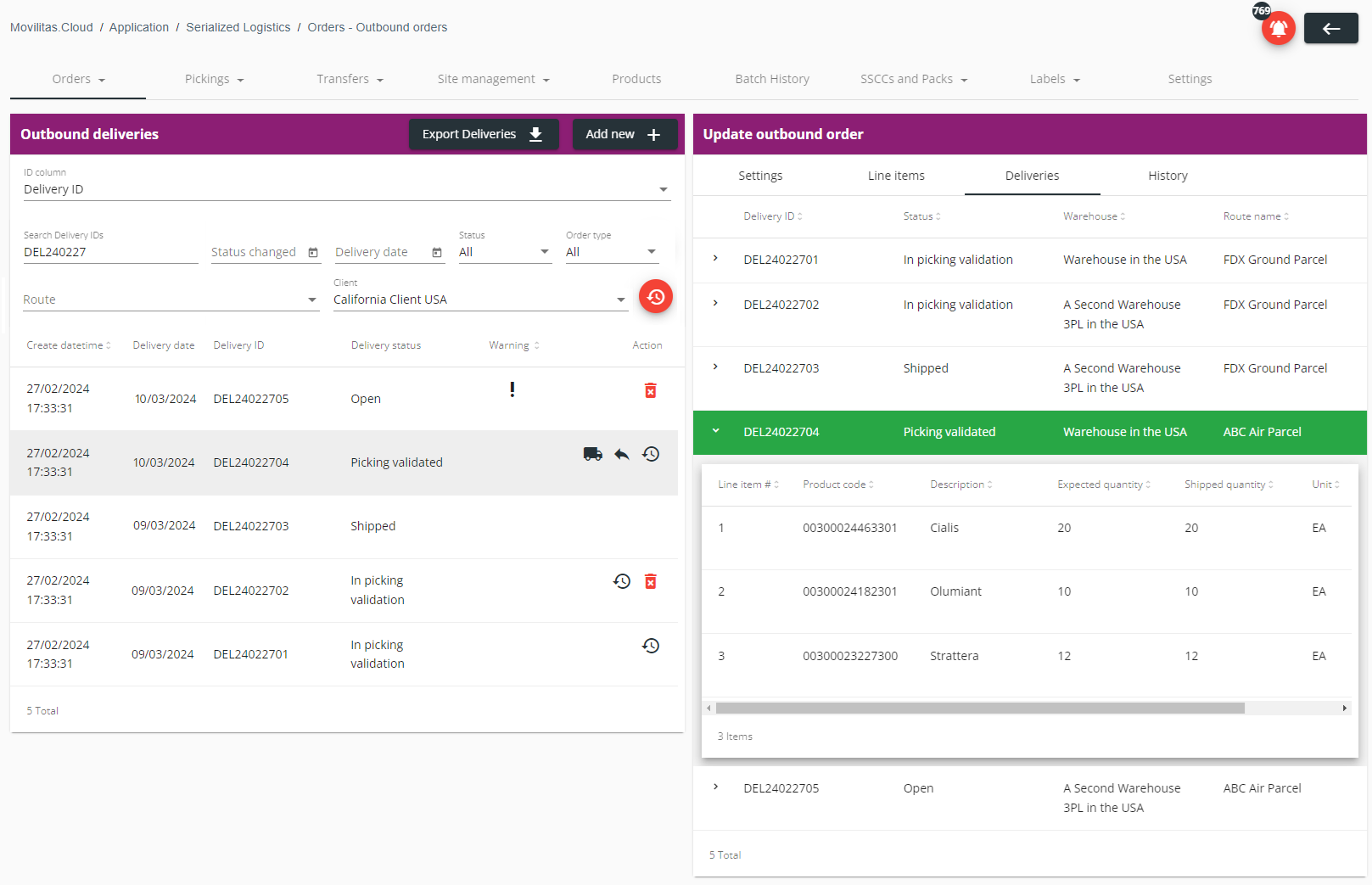Go to Movilitas.Cloud breadcrumb link

point(52,27)
